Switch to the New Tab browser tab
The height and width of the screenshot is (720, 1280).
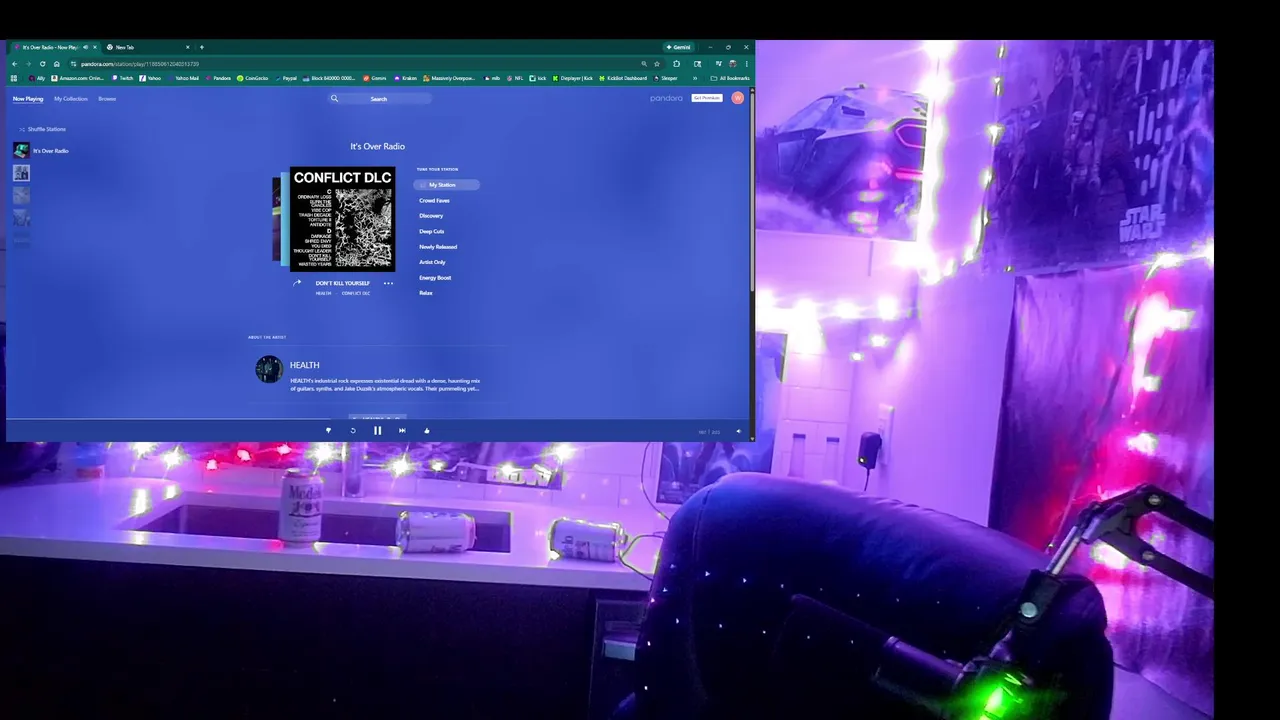coord(147,47)
